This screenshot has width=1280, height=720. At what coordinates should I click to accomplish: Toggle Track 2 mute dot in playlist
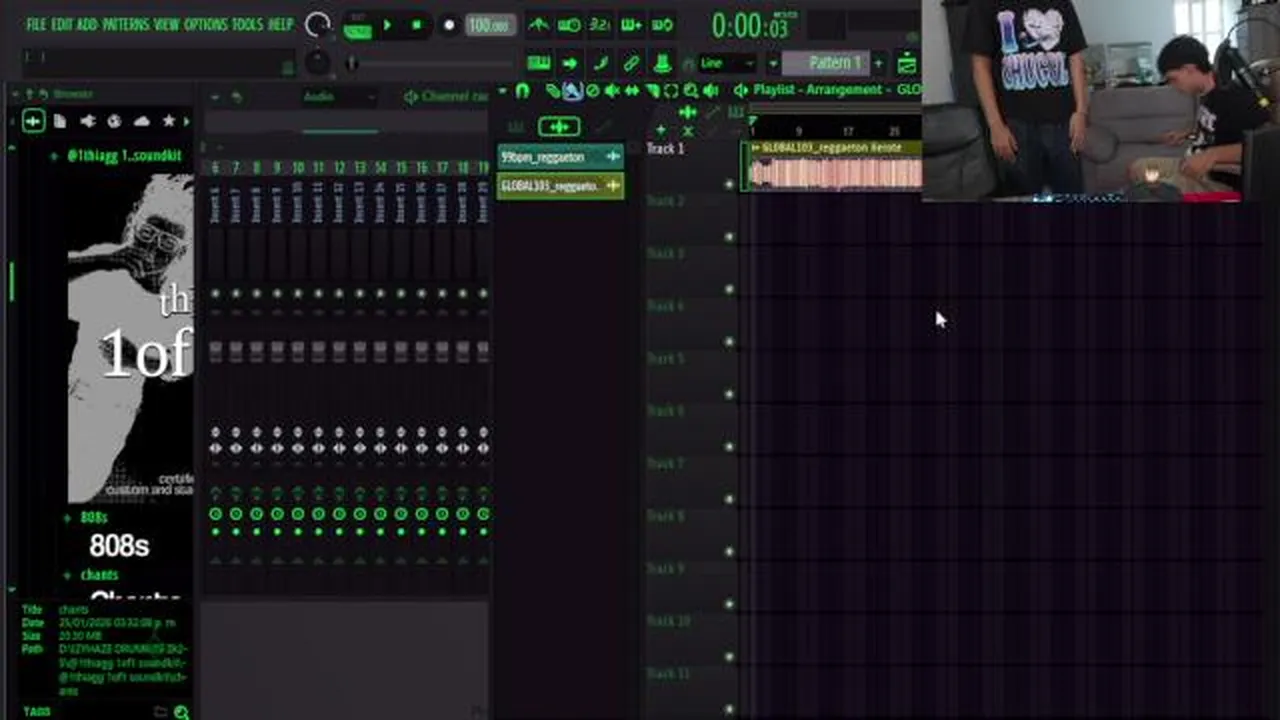(729, 237)
